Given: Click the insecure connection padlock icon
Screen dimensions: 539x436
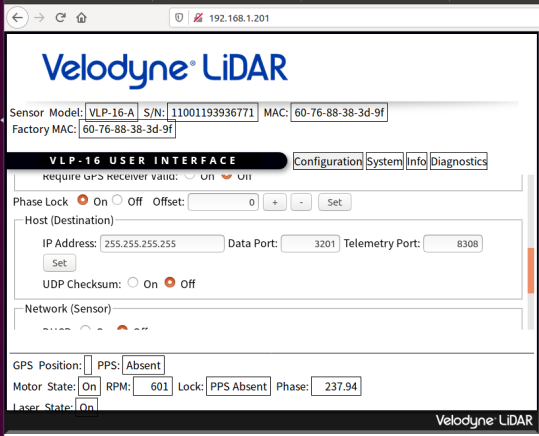Looking at the screenshot, I should [x=198, y=18].
